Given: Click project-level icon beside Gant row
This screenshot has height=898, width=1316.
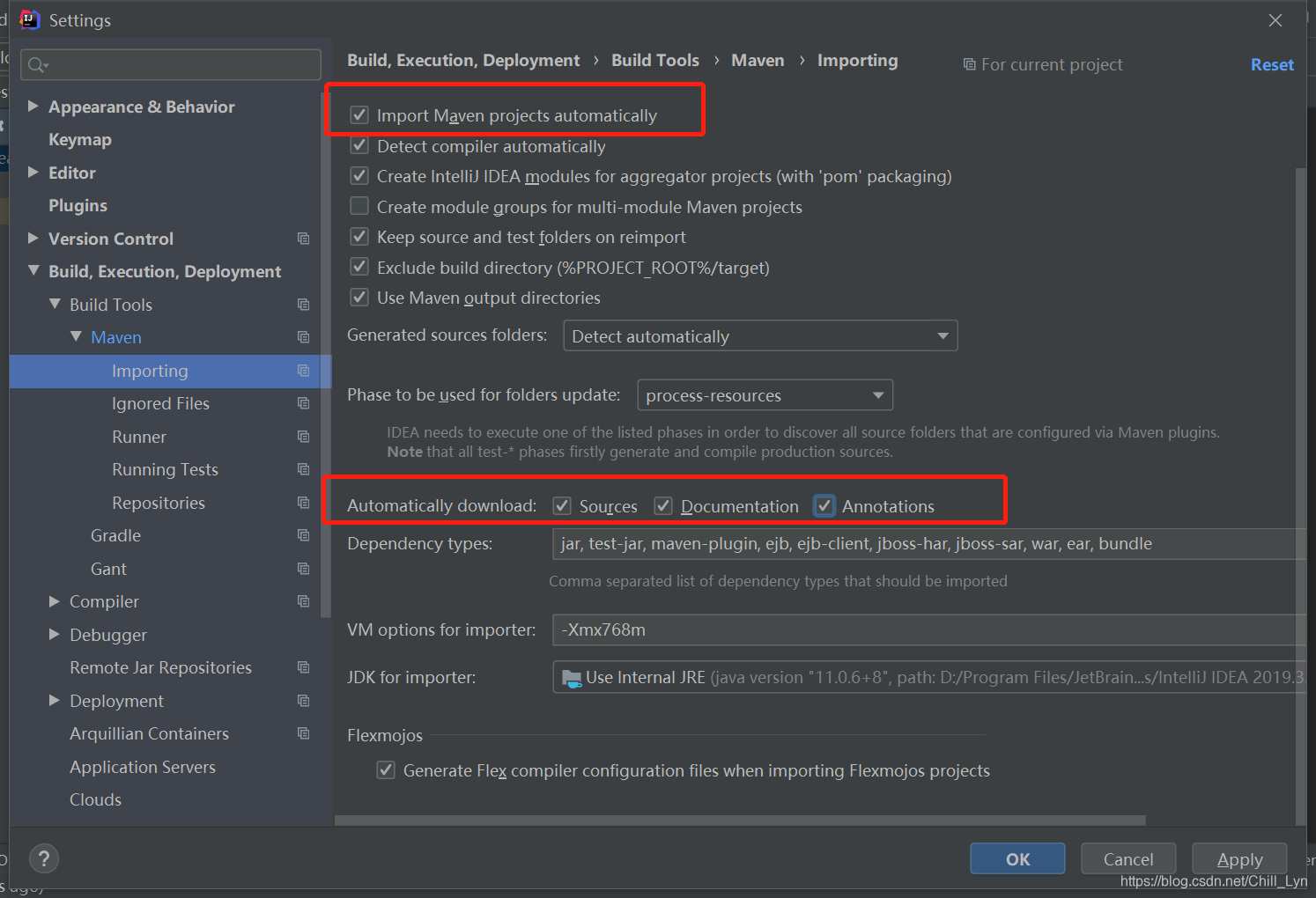Looking at the screenshot, I should (x=303, y=569).
